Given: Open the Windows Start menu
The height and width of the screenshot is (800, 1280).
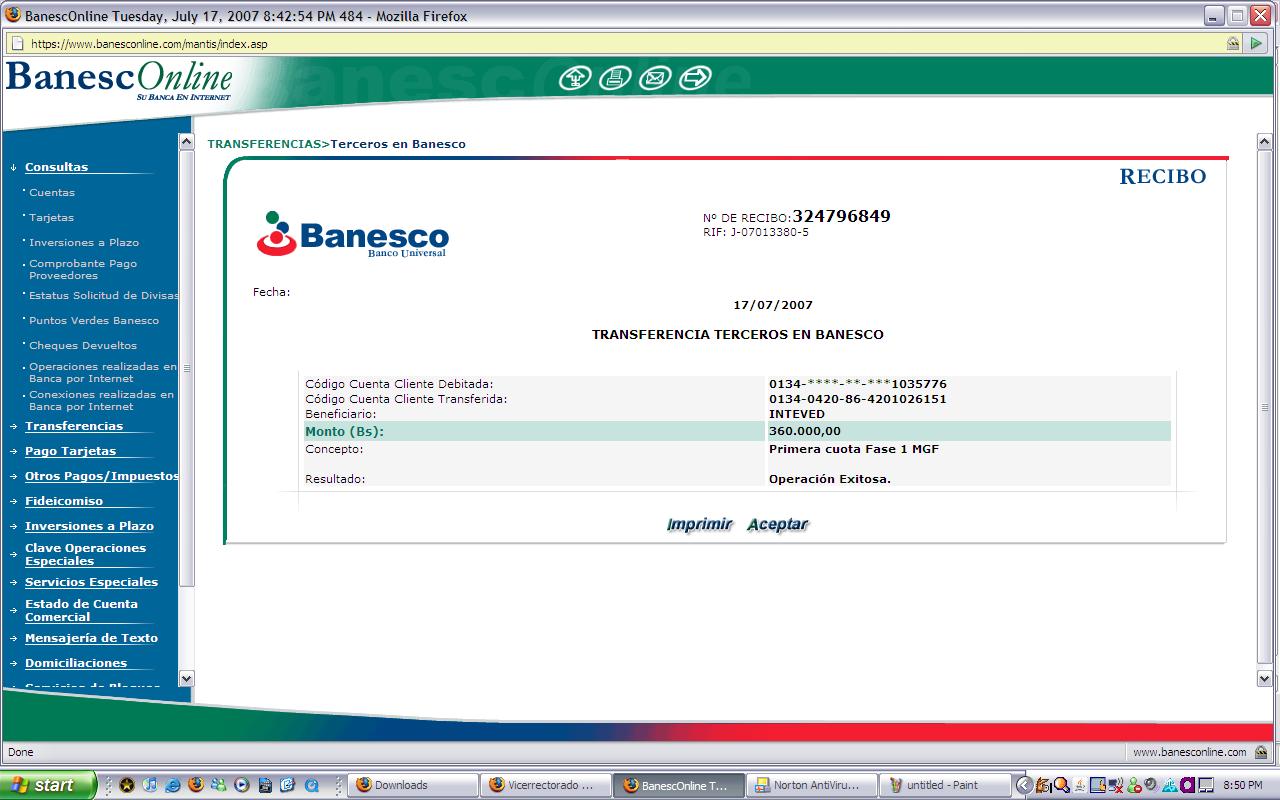Looking at the screenshot, I should click(48, 785).
